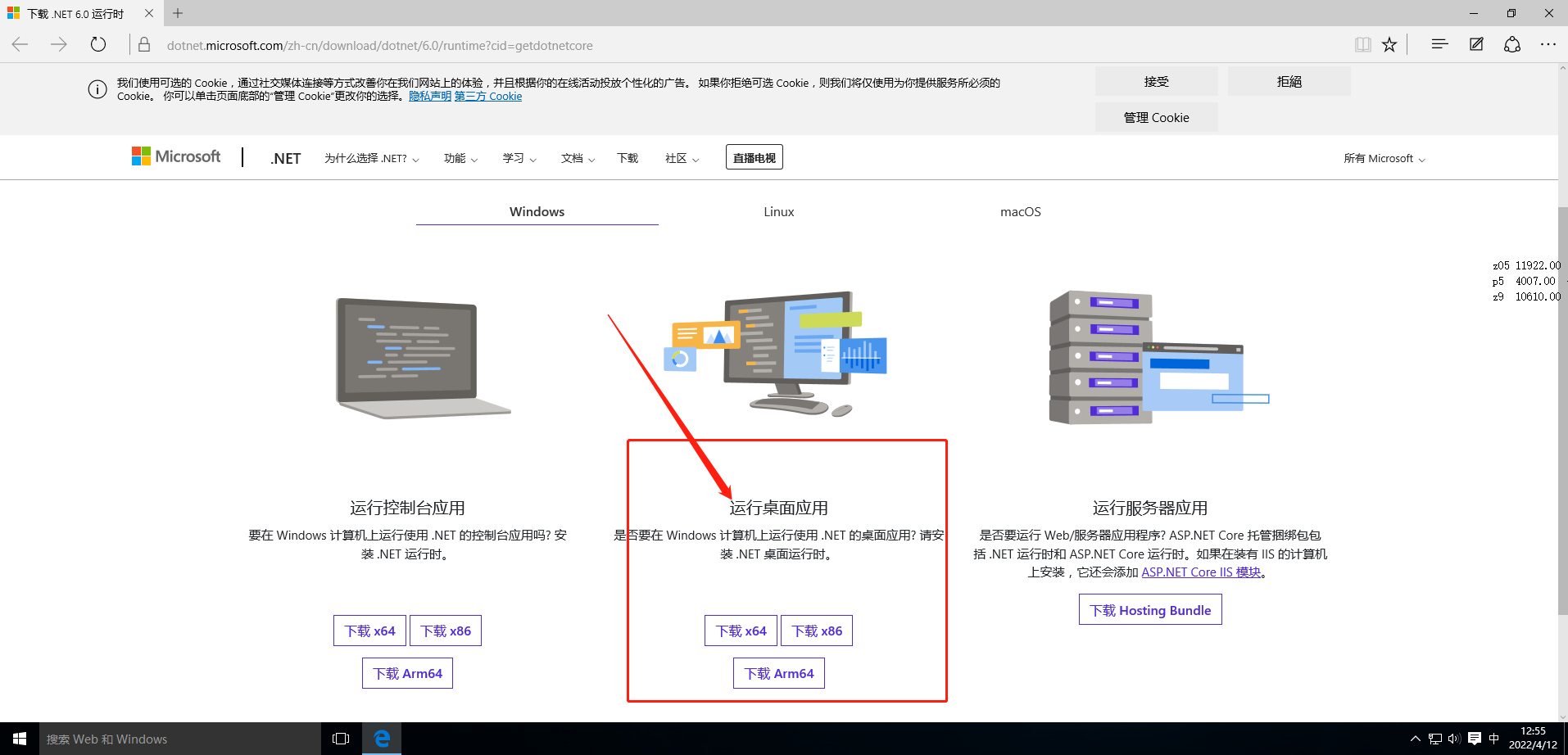
Task: Click the Microsoft logo
Action: click(176, 156)
